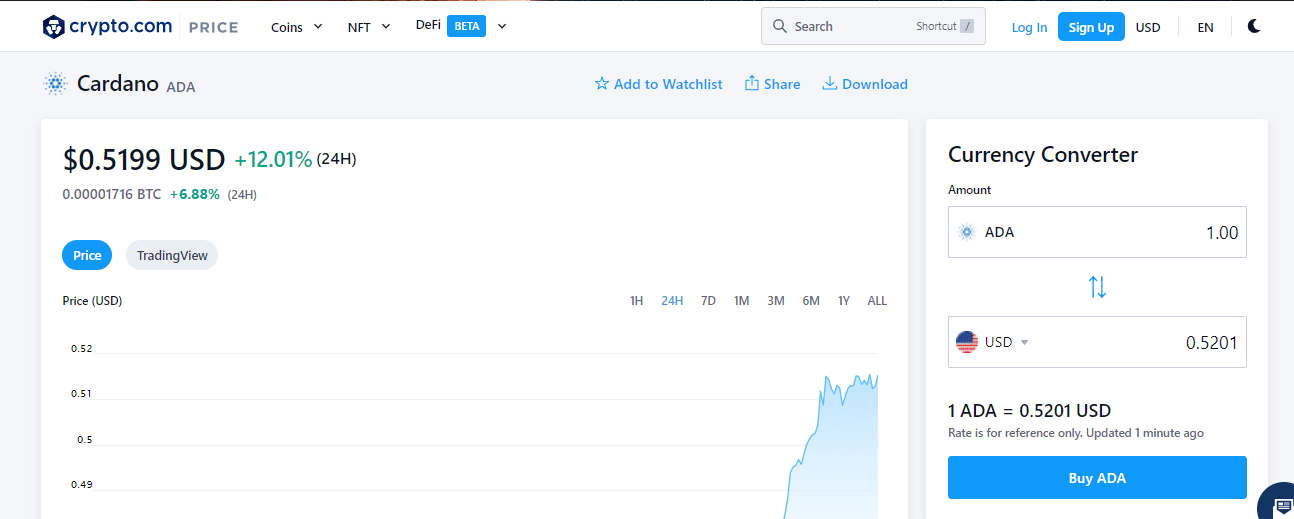
Task: Click the $0.5199 USD price text
Action: [144, 159]
